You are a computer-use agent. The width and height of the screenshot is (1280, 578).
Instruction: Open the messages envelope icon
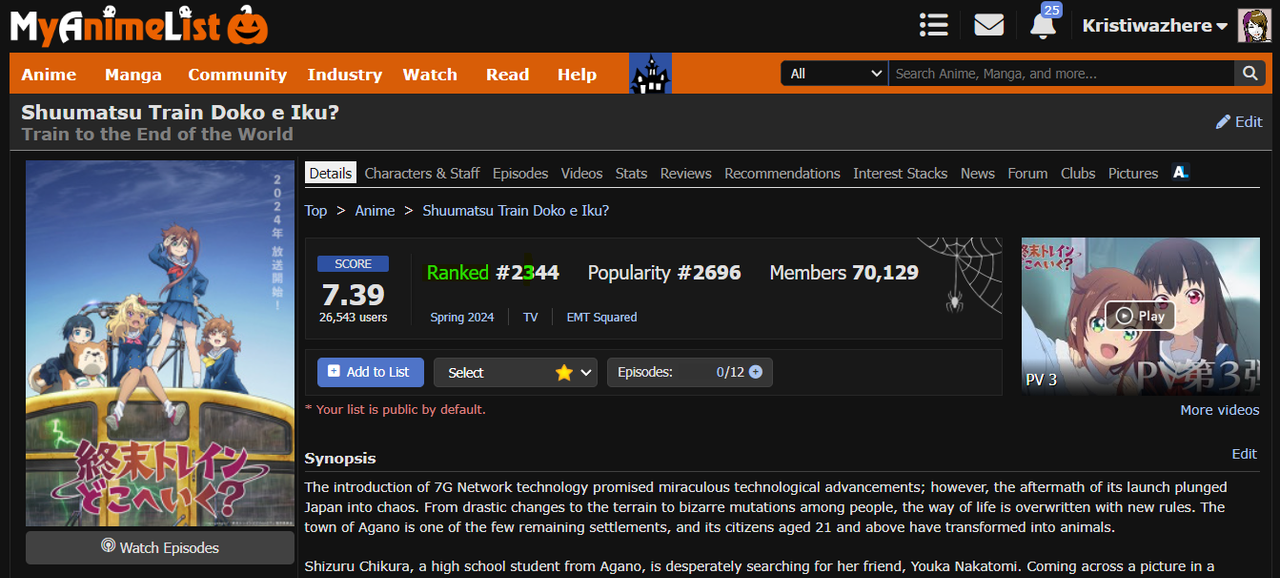(989, 25)
